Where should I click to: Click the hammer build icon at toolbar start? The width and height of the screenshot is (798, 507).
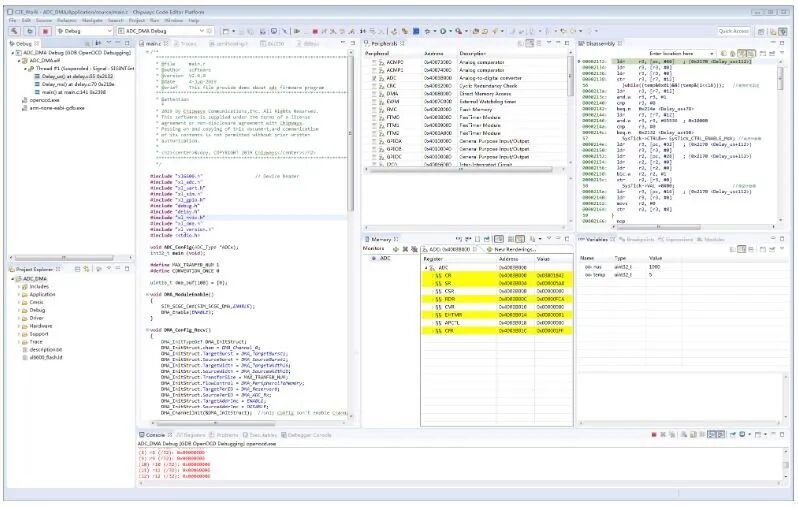(14, 31)
